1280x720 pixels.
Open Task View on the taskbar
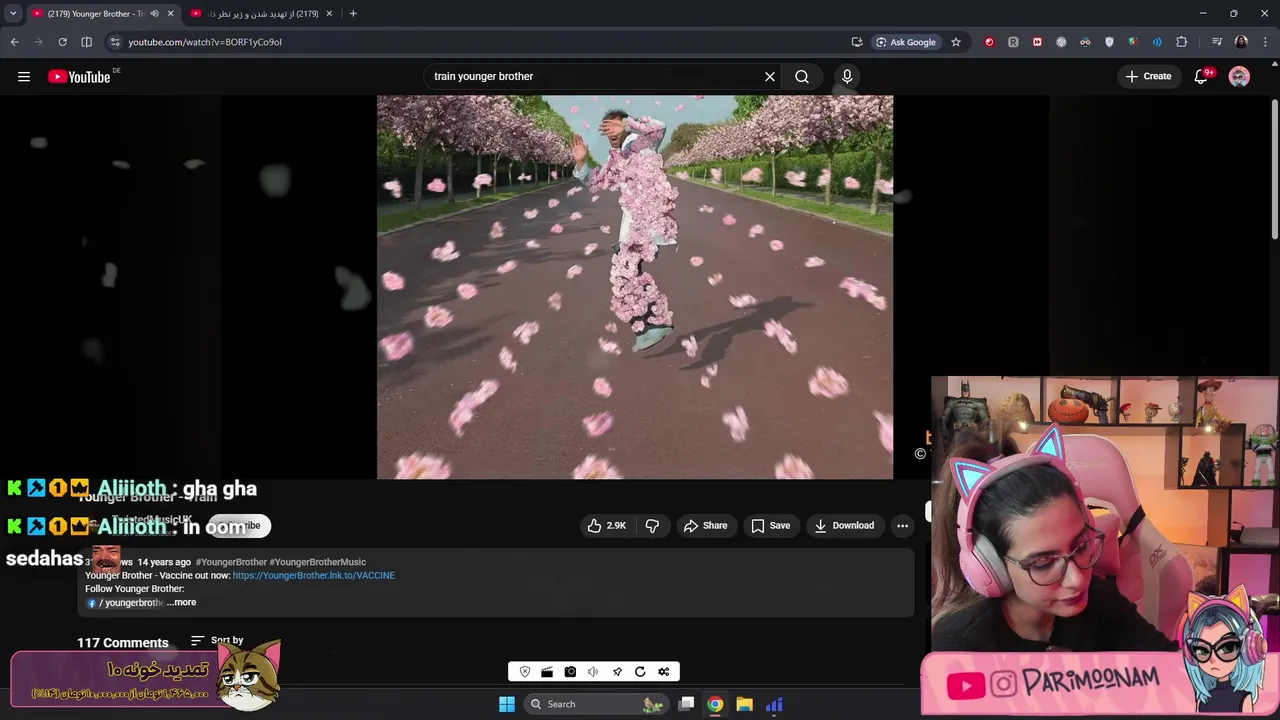tap(686, 704)
